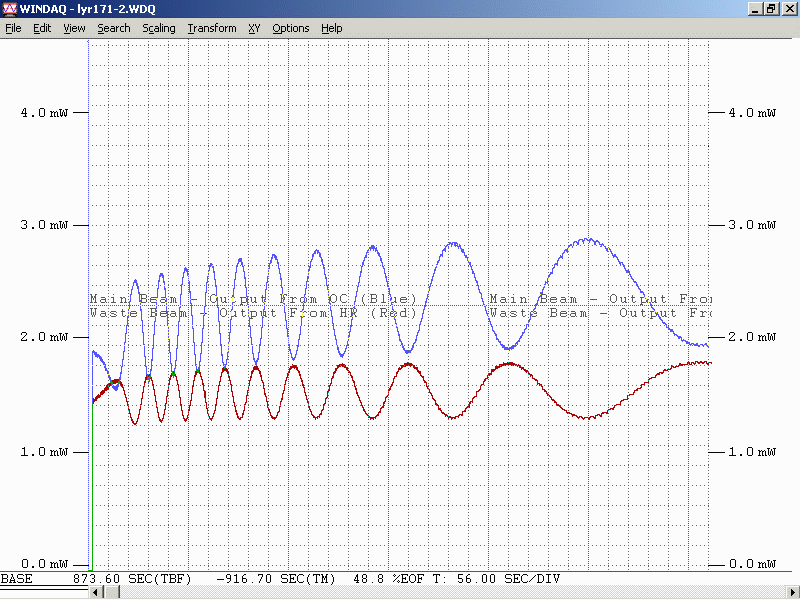Open the Search menu
This screenshot has width=800, height=600.
pyautogui.click(x=113, y=28)
